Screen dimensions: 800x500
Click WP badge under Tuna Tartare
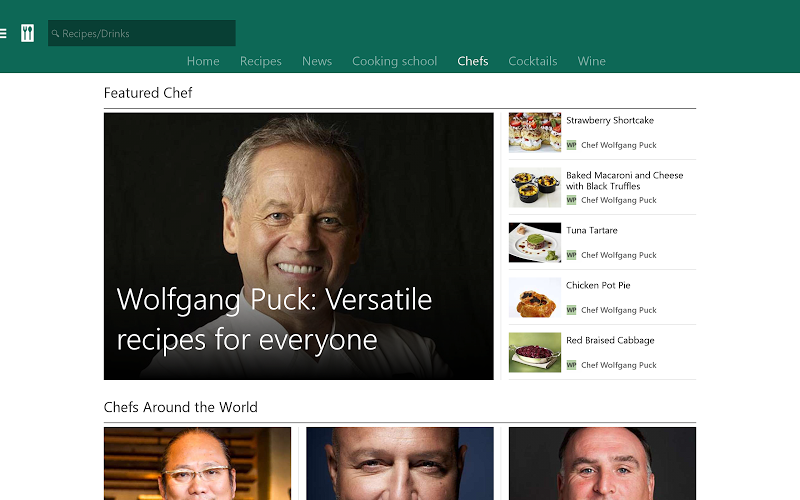[572, 255]
